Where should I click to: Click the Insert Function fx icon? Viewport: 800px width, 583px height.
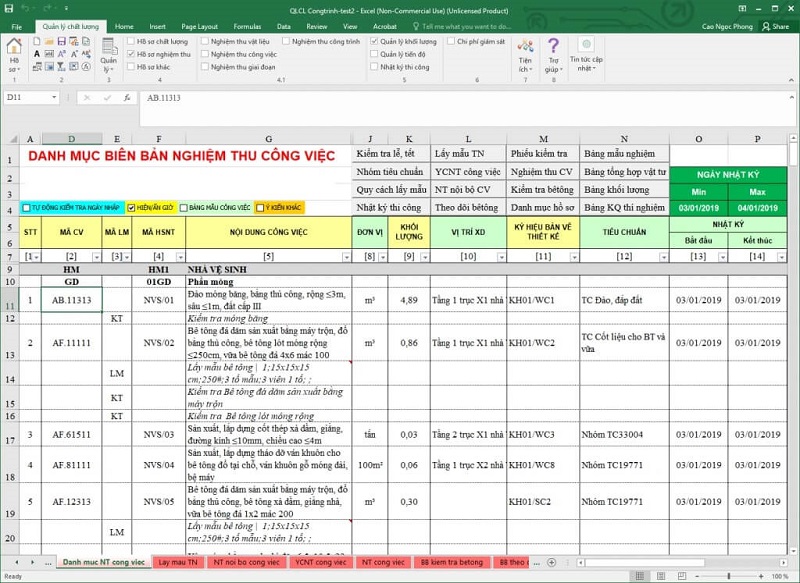[127, 98]
